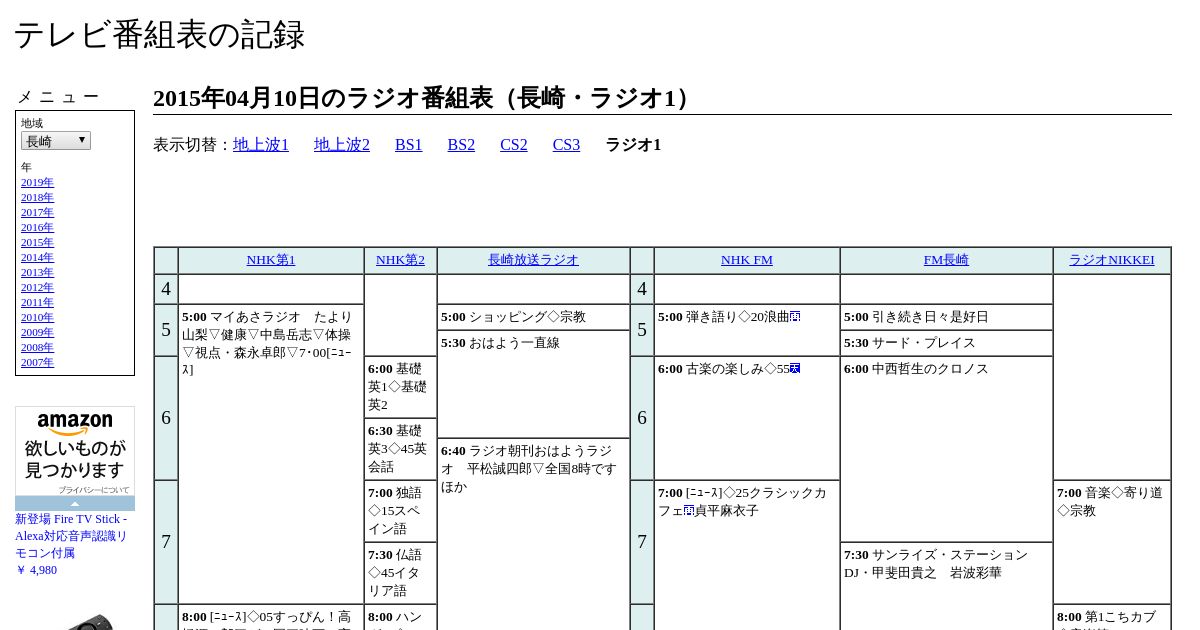Click the weather icon after 古楽の楽しみ◇55
This screenshot has height=630, width=1200.
(x=795, y=369)
